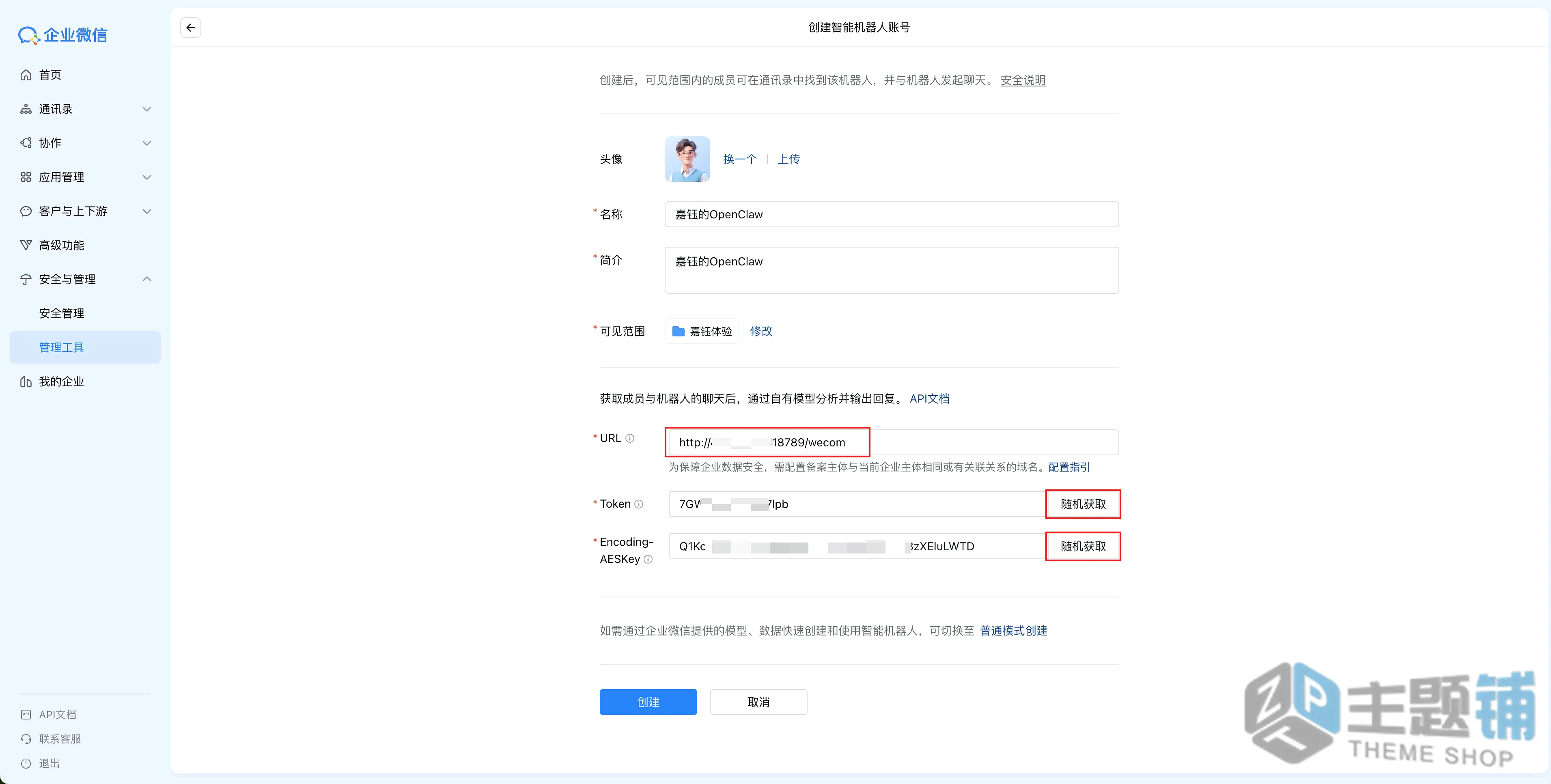The width and height of the screenshot is (1551, 784).
Task: Click the 我的企业 building icon
Action: point(26,382)
